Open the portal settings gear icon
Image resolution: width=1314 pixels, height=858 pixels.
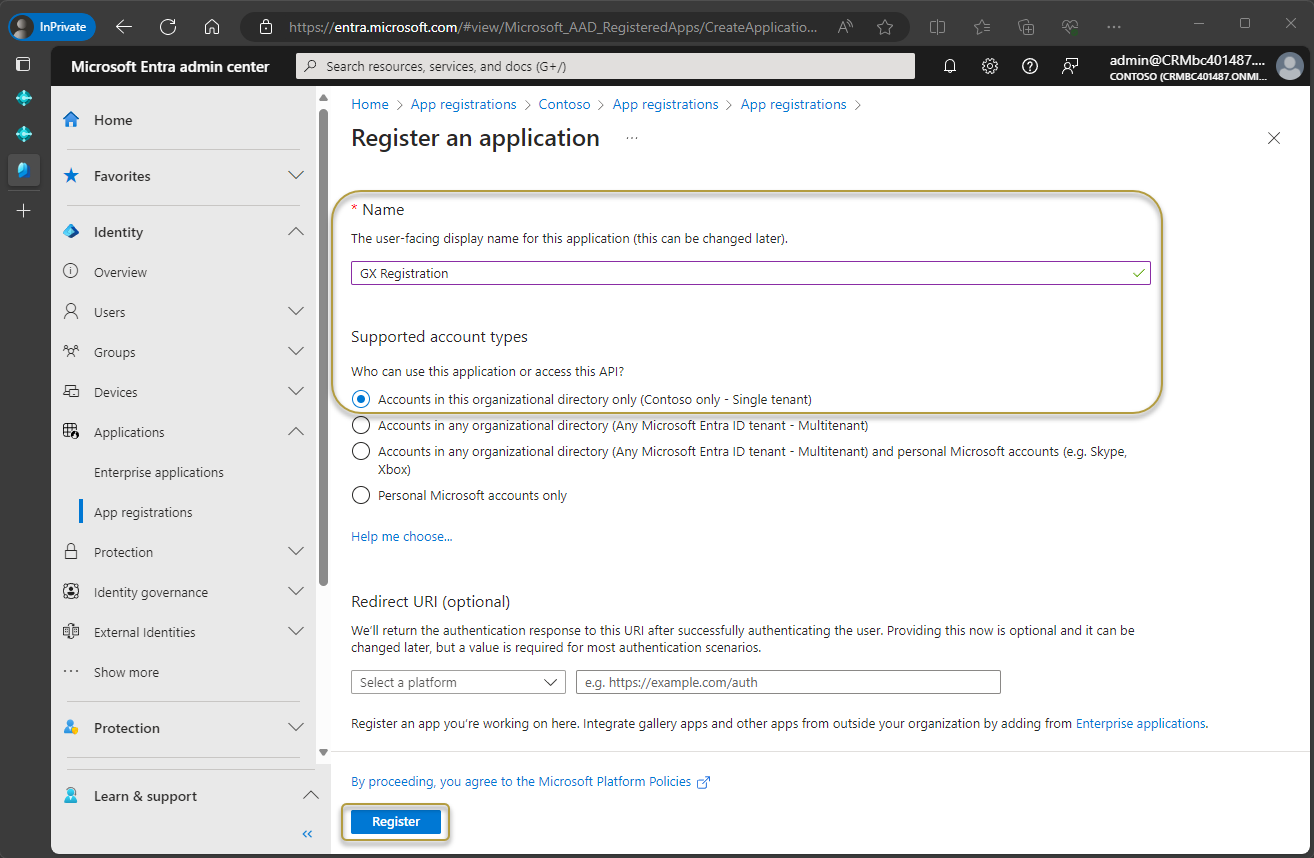pyautogui.click(x=990, y=66)
